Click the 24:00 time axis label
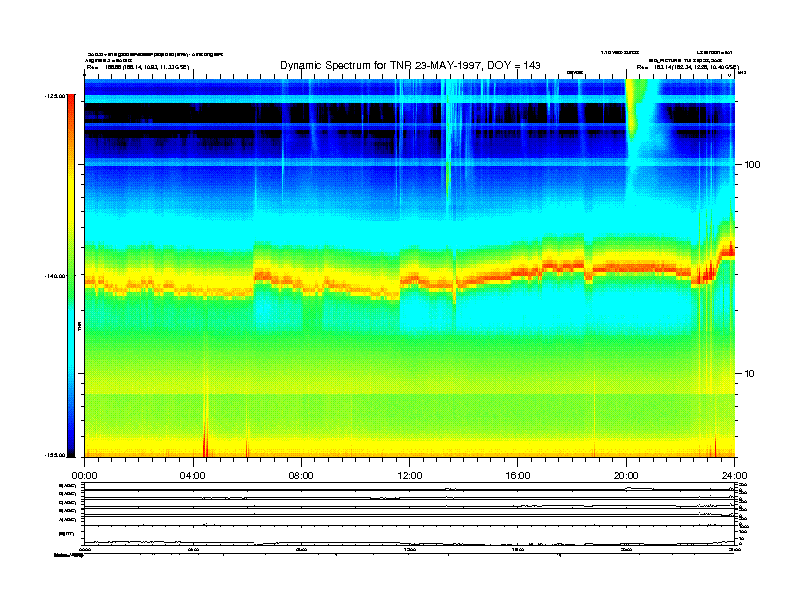792x612 pixels. click(734, 476)
